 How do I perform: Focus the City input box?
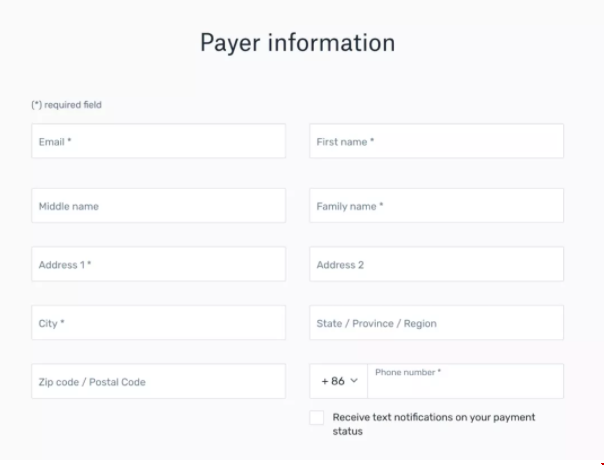(x=158, y=323)
